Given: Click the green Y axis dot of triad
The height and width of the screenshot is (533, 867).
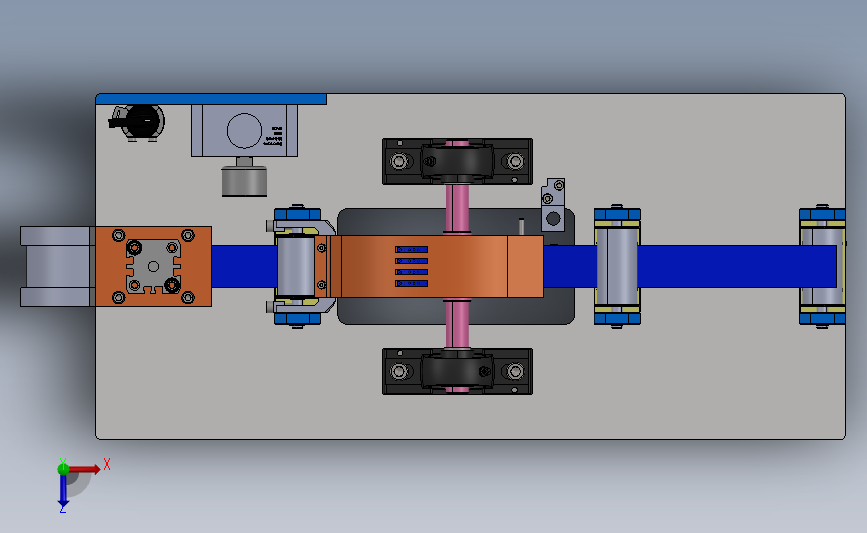Looking at the screenshot, I should click(x=63, y=469).
